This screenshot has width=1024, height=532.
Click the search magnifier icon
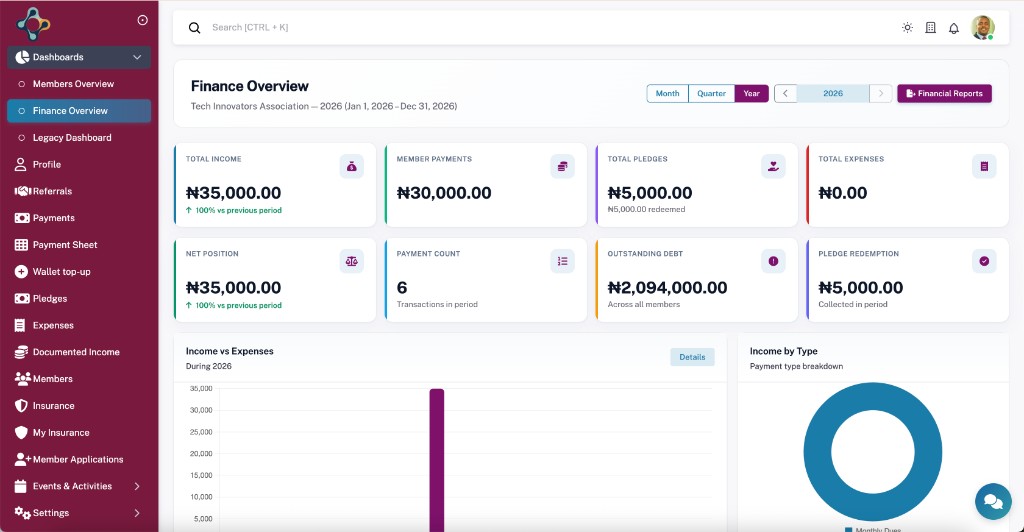coord(195,27)
